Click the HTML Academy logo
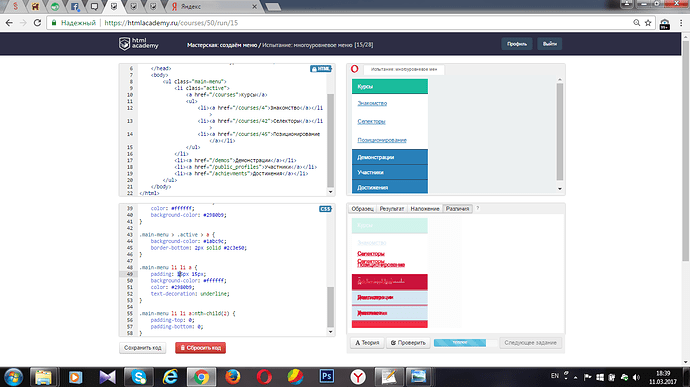The width and height of the screenshot is (690, 387). 138,44
